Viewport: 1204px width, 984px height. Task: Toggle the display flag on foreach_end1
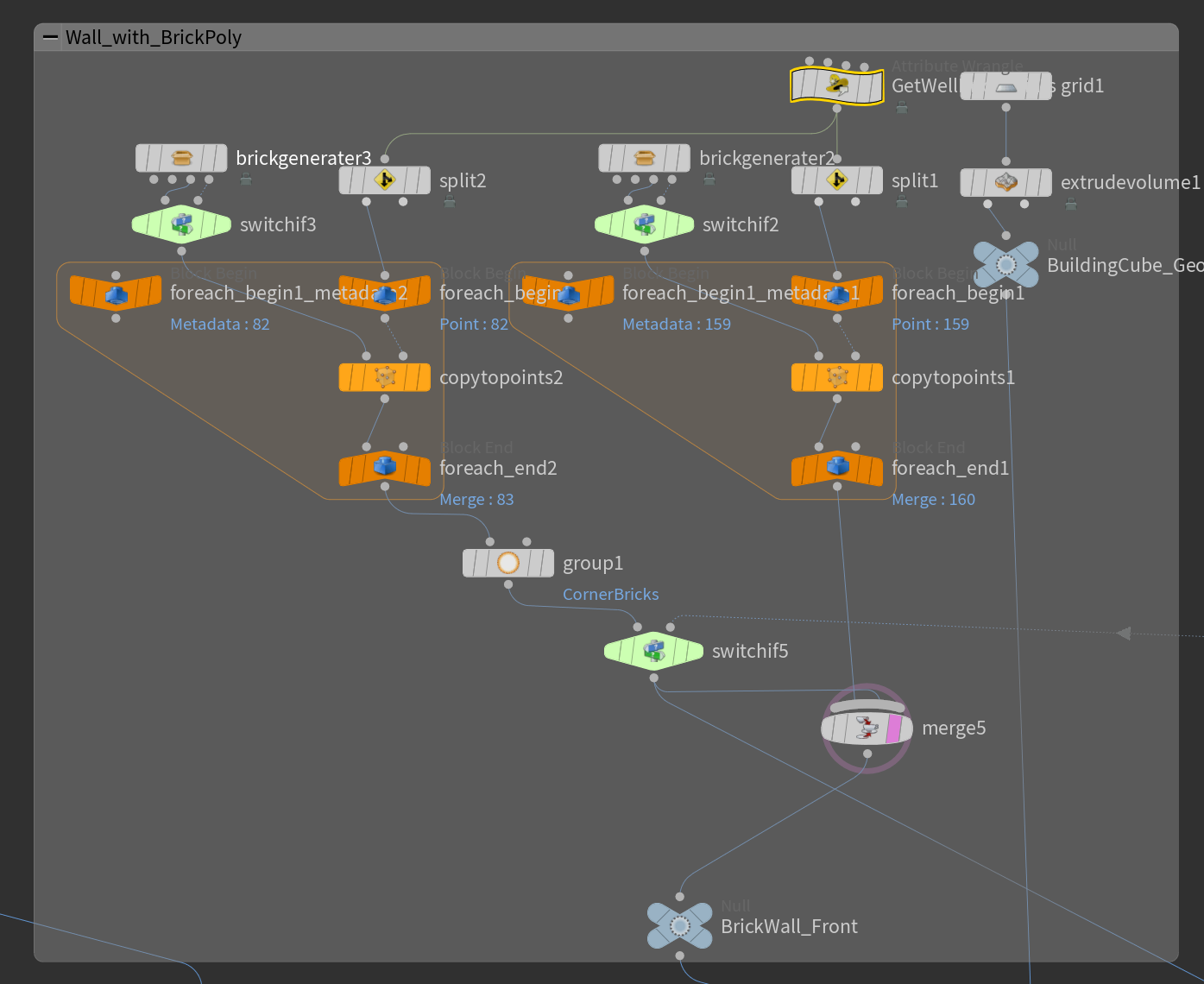(x=876, y=469)
